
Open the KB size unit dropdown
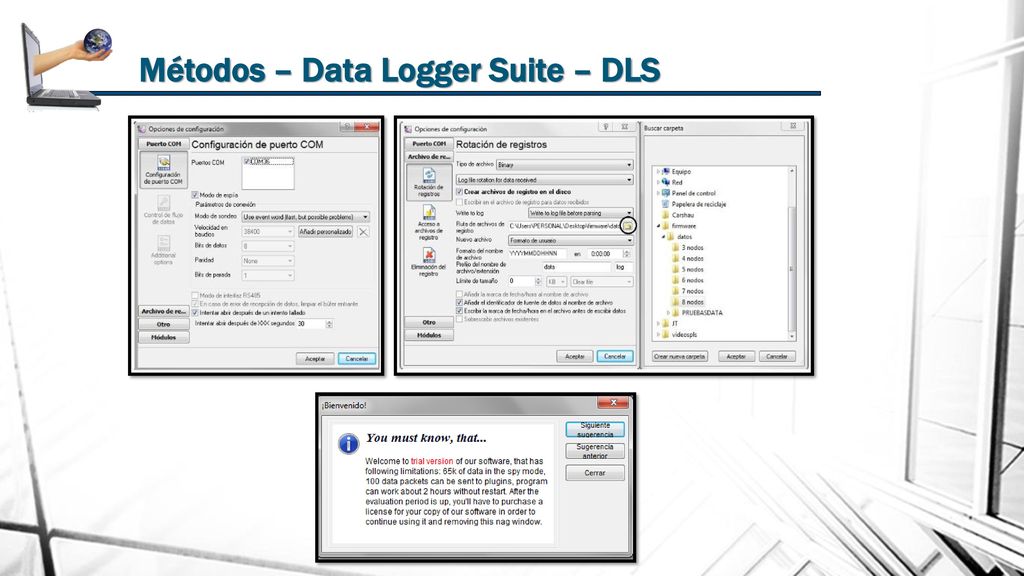click(556, 281)
